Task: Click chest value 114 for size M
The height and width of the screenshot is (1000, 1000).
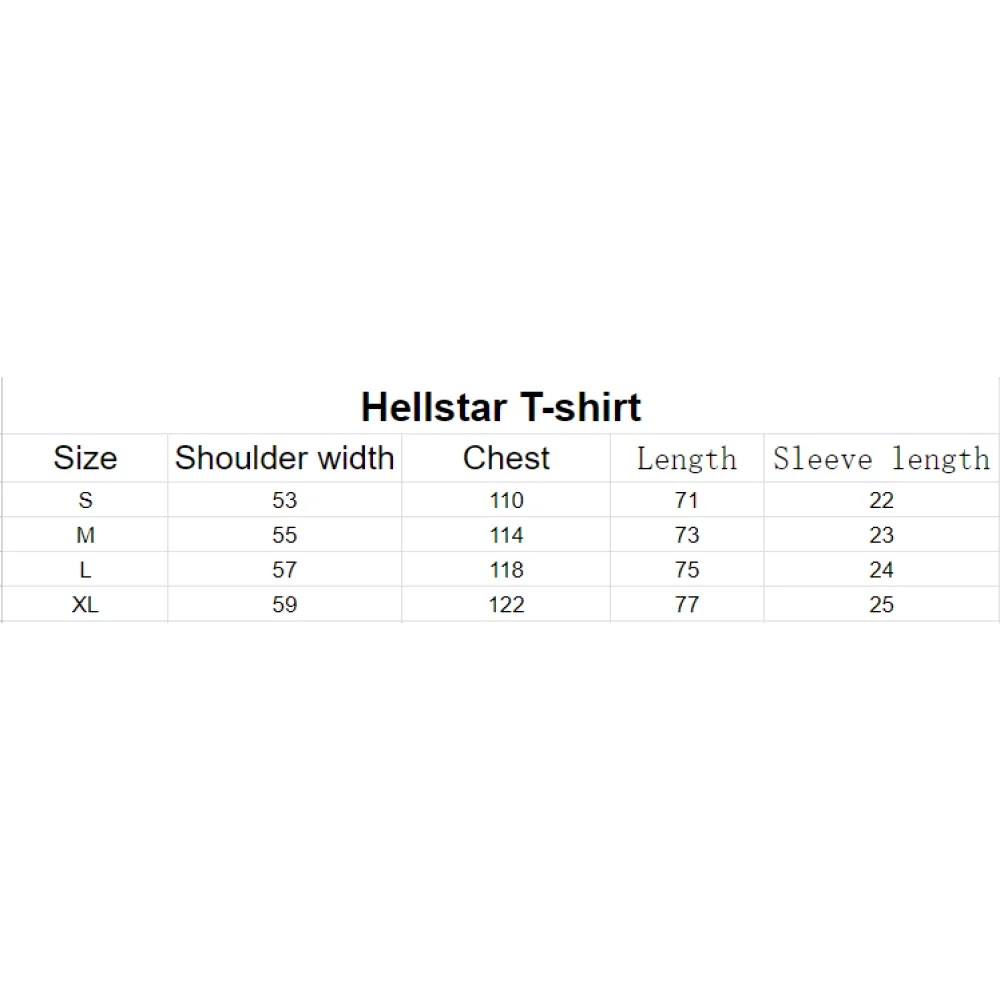Action: tap(506, 534)
